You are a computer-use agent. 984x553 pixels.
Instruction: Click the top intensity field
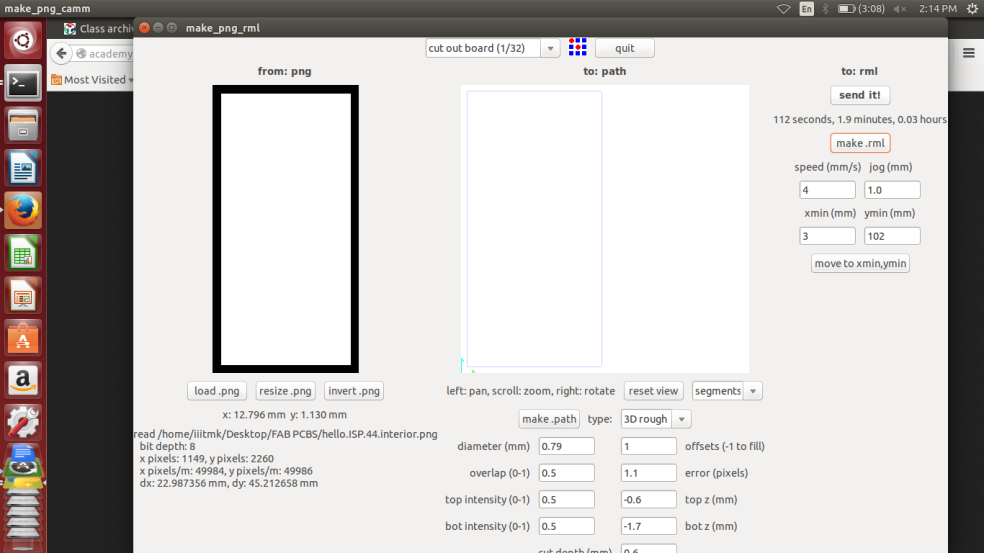point(567,500)
